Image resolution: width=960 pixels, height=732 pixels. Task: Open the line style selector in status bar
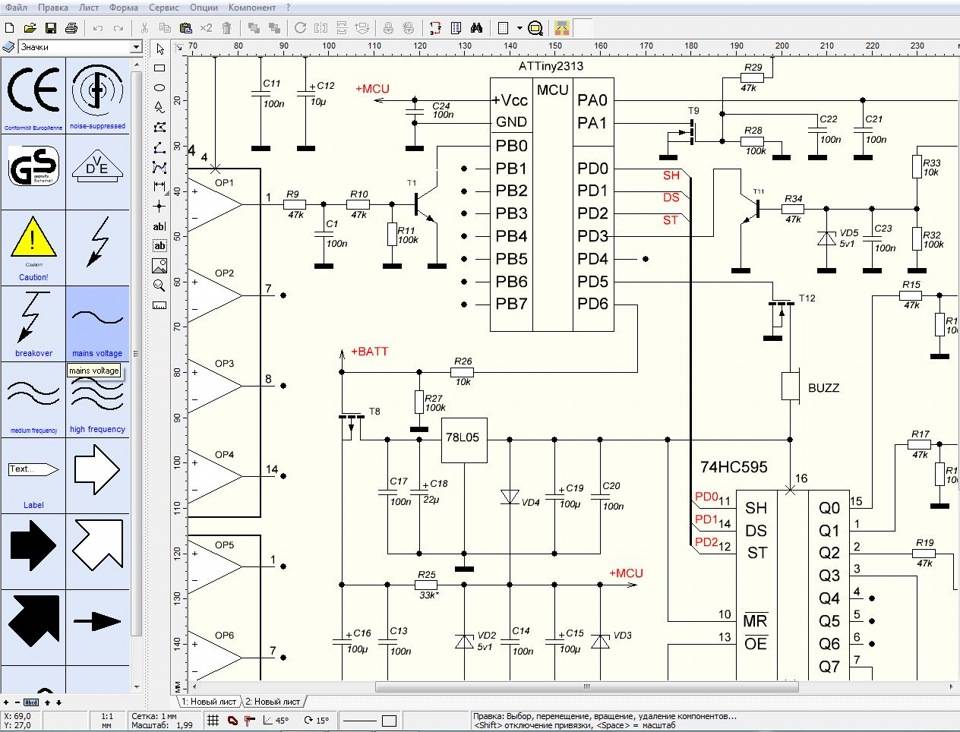point(362,720)
